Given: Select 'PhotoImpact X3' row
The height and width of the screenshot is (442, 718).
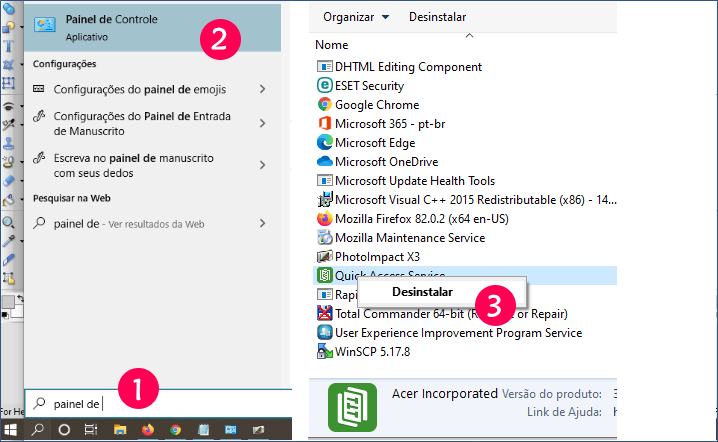Looking at the screenshot, I should tap(465, 256).
